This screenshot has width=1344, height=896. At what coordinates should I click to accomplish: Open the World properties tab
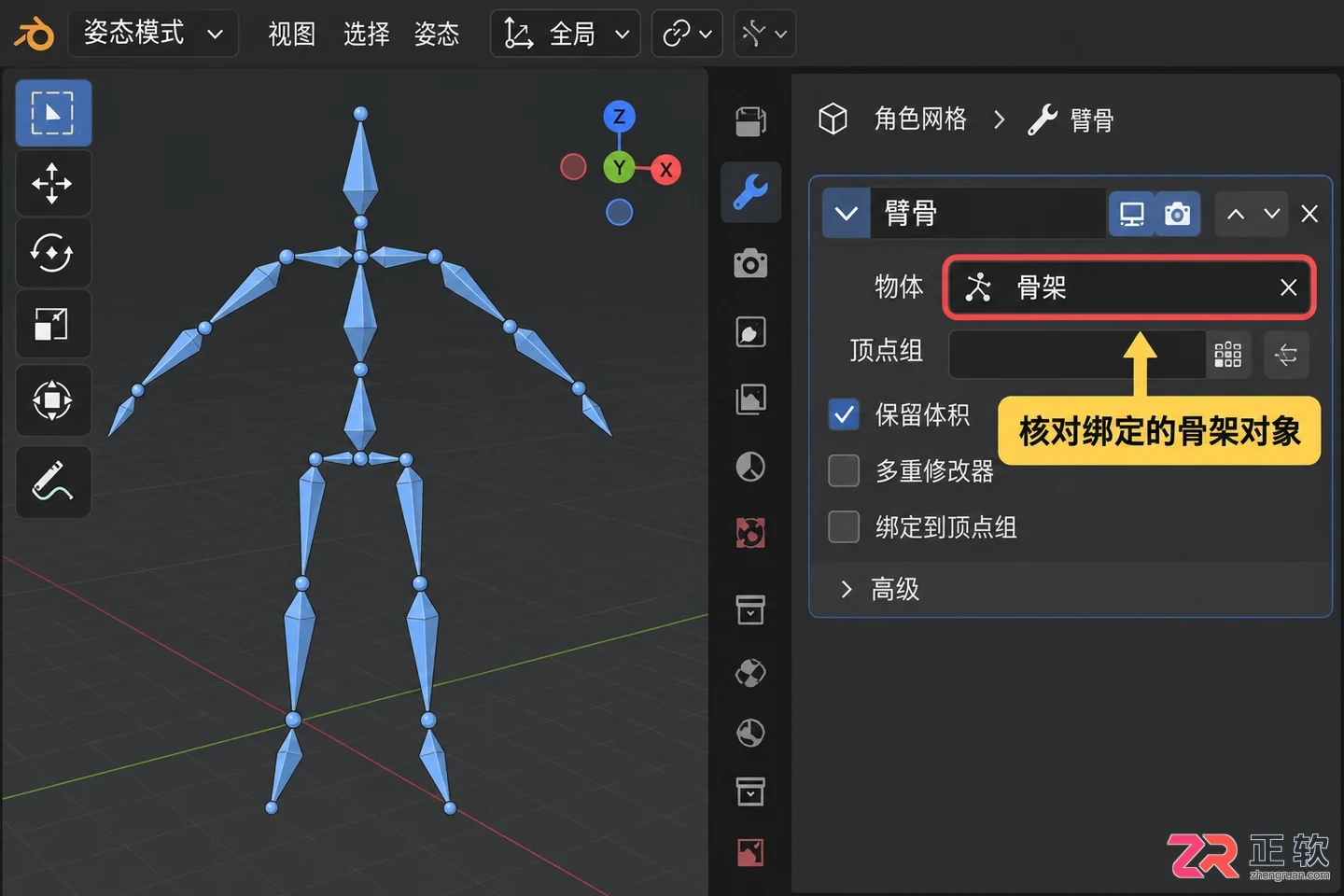750,533
